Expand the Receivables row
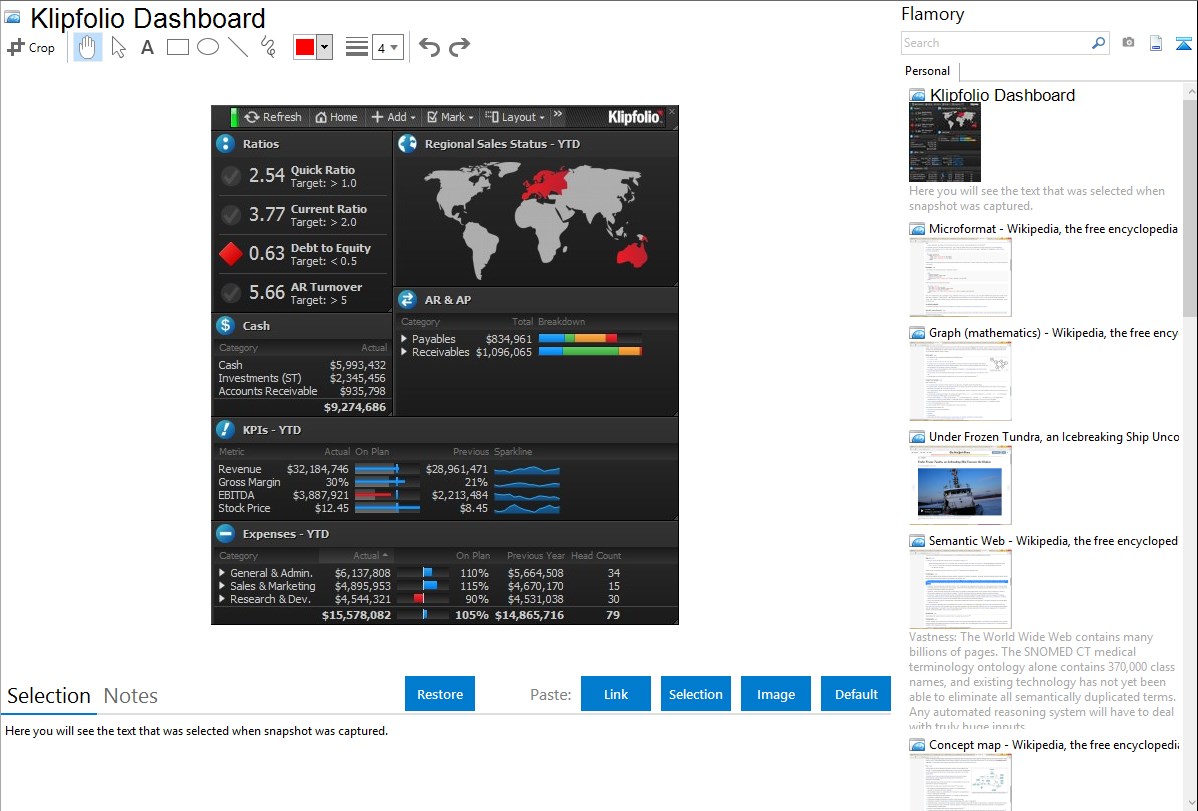 (x=404, y=352)
